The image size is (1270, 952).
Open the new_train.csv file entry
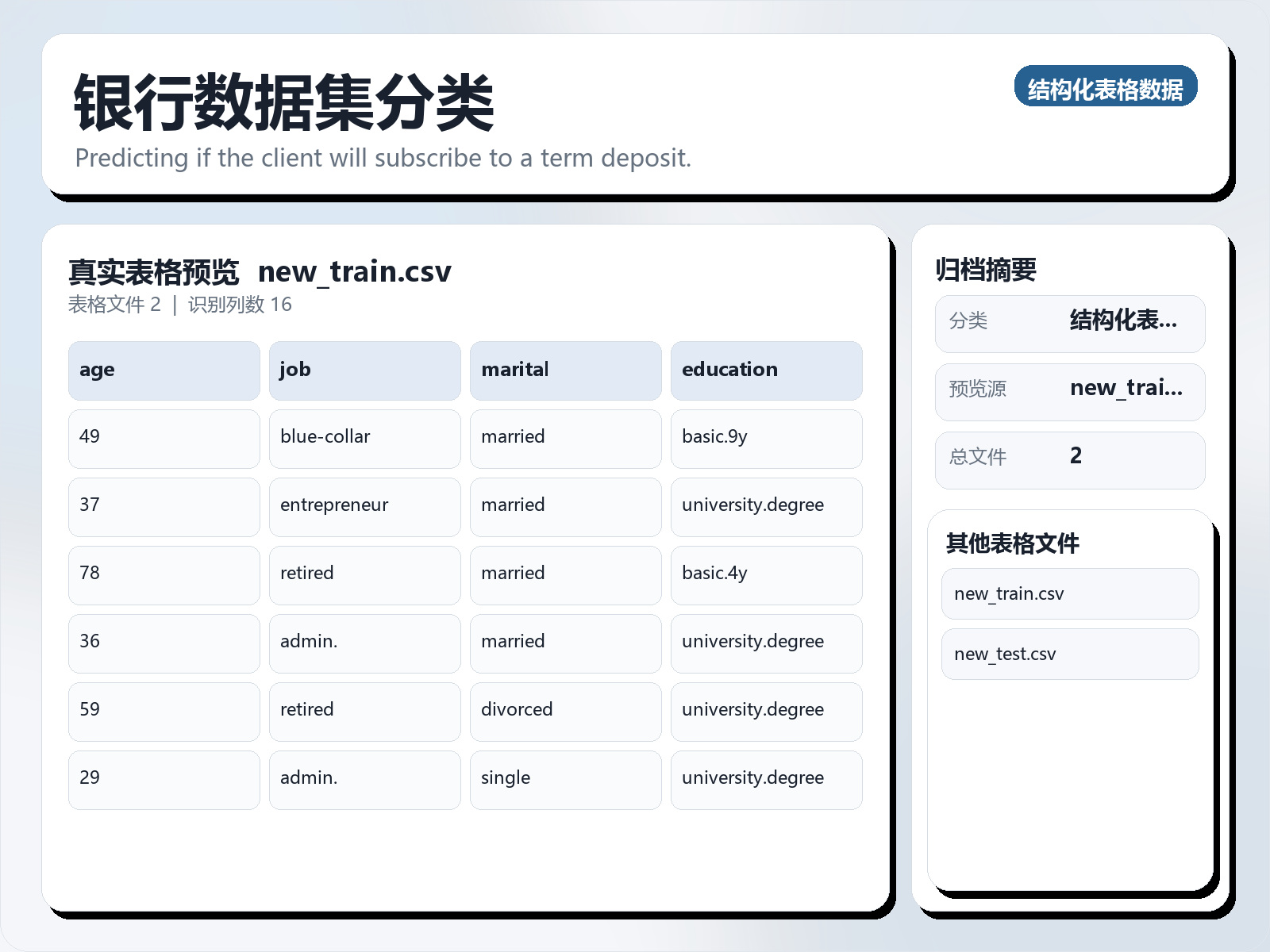pyautogui.click(x=1069, y=593)
